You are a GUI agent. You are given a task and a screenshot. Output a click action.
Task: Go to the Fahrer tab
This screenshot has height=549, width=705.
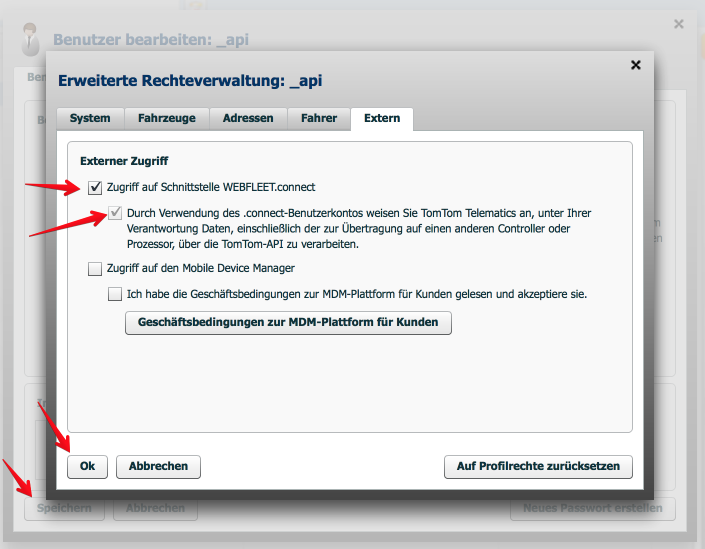319,118
